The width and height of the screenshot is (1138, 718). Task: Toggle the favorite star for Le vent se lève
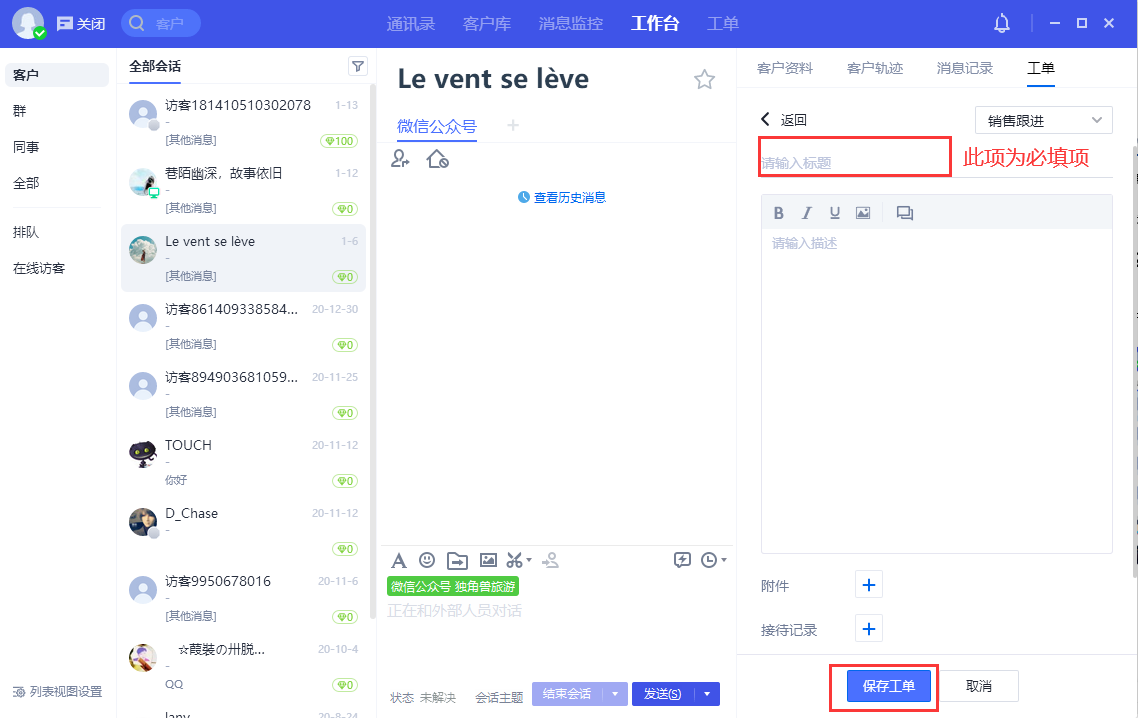[704, 79]
